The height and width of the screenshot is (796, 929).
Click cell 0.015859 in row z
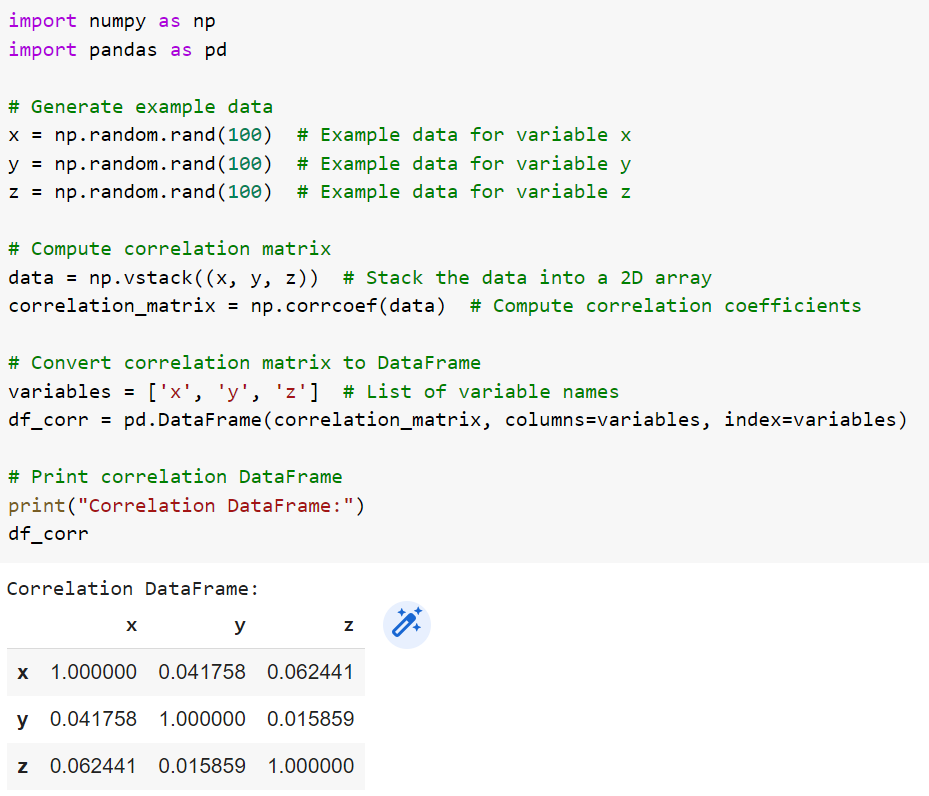click(x=202, y=766)
